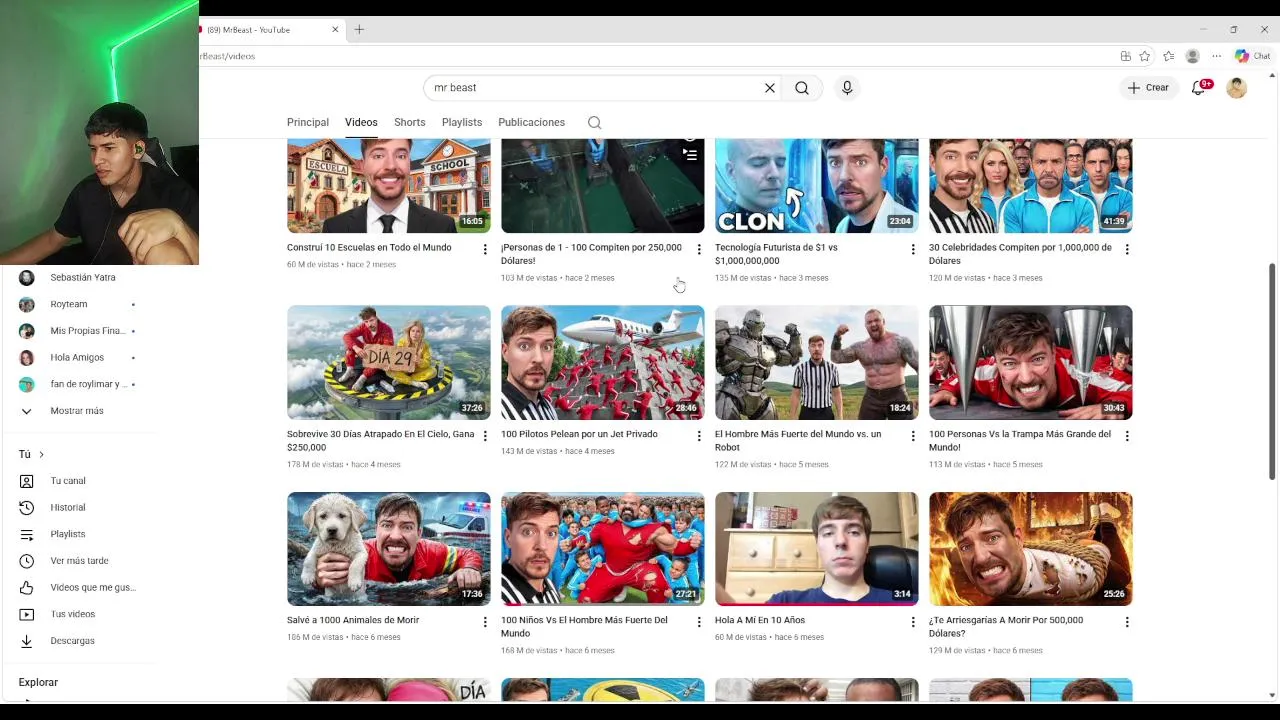The height and width of the screenshot is (720, 1280).
Task: Open the browser profile icon
Action: coord(1192,56)
